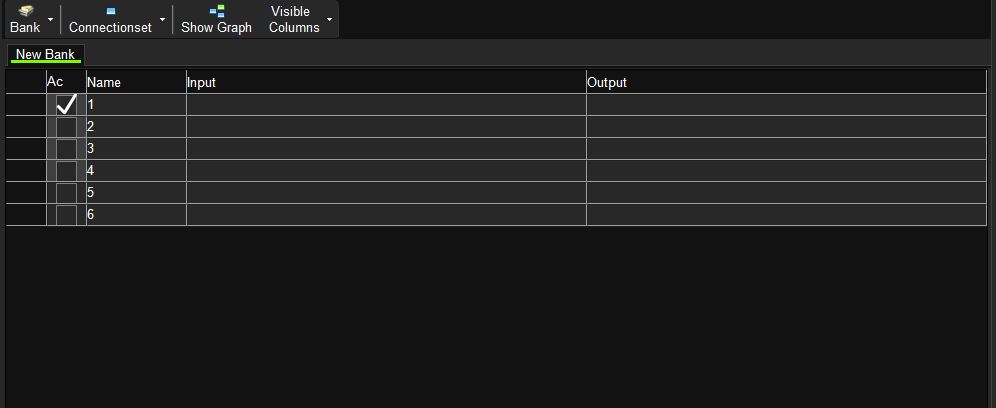Select the Output column header
This screenshot has width=996, height=408.
[x=785, y=82]
